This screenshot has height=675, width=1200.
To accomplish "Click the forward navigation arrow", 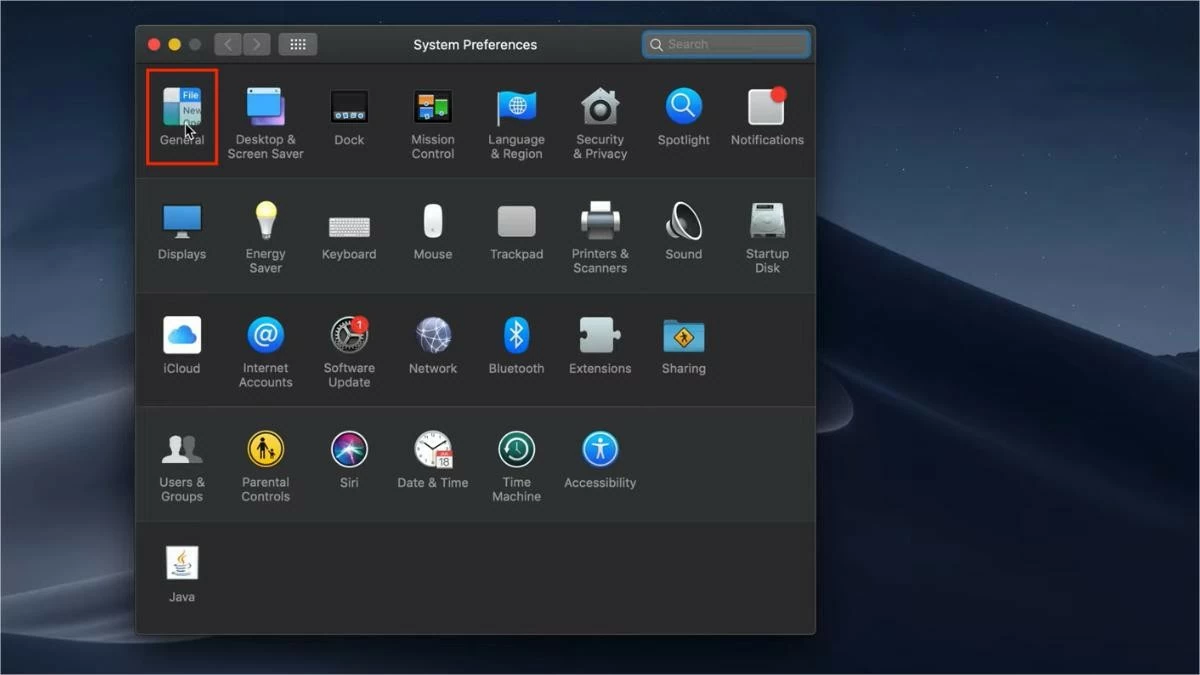I will coord(257,44).
